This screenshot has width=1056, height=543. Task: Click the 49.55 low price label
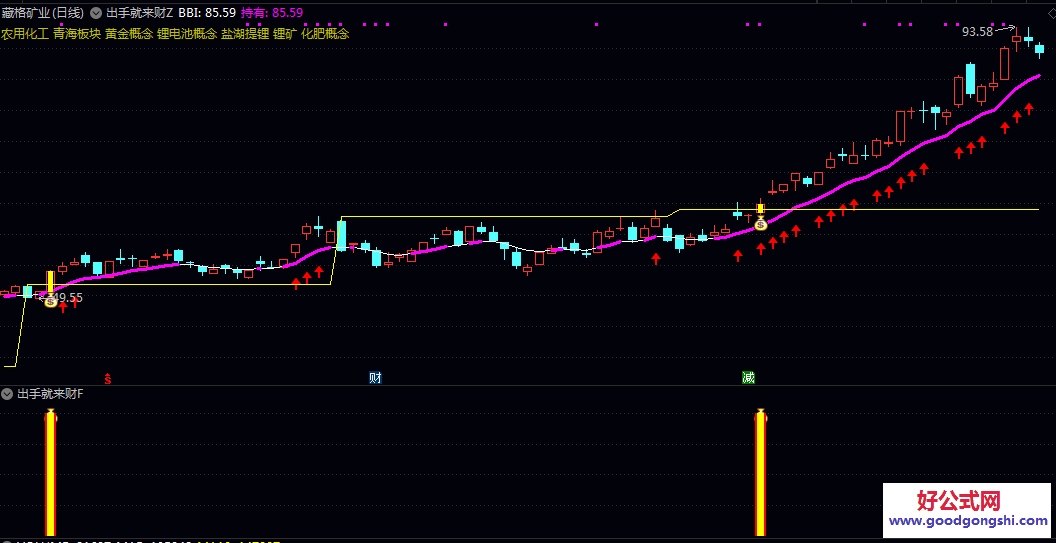click(67, 296)
